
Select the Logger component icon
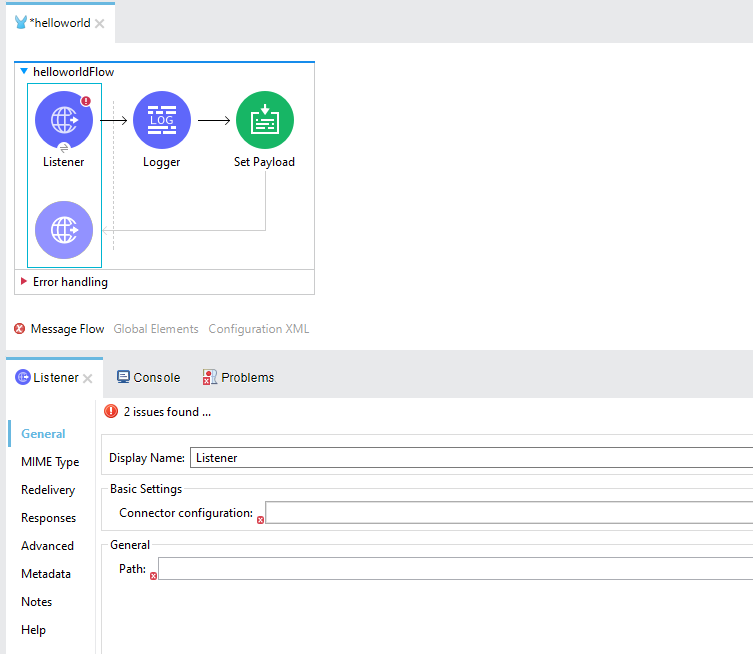[162, 120]
